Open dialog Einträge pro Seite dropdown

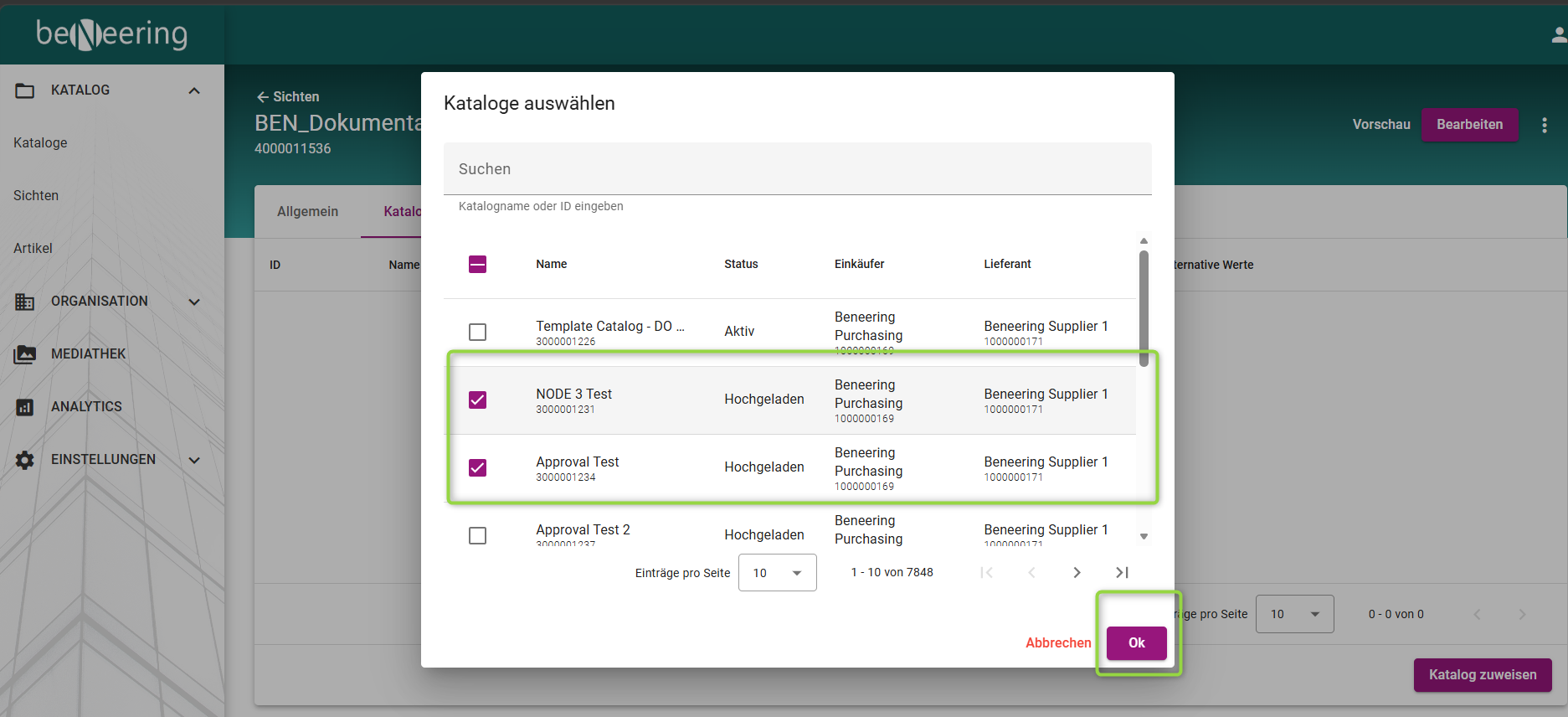coord(777,573)
